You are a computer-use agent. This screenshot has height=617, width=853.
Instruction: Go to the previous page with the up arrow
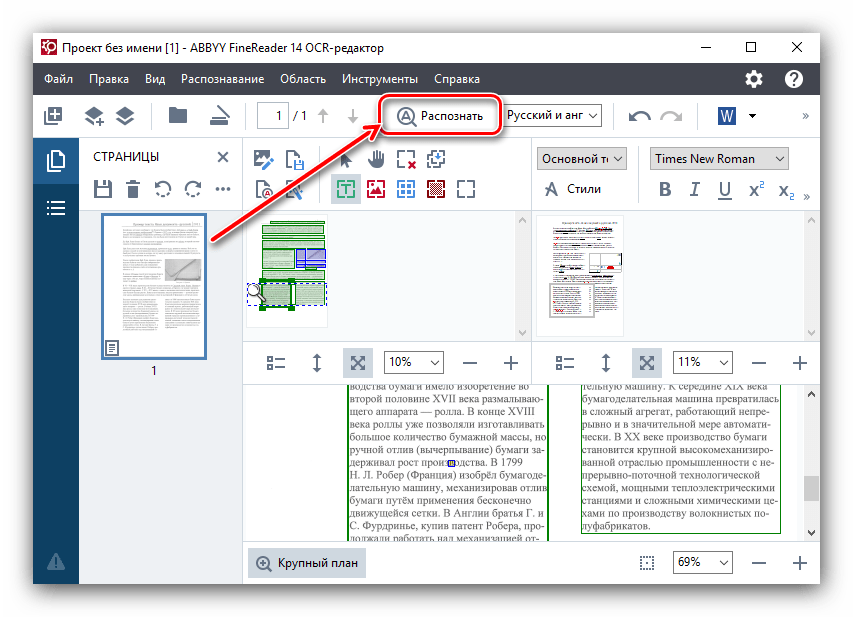pyautogui.click(x=323, y=116)
